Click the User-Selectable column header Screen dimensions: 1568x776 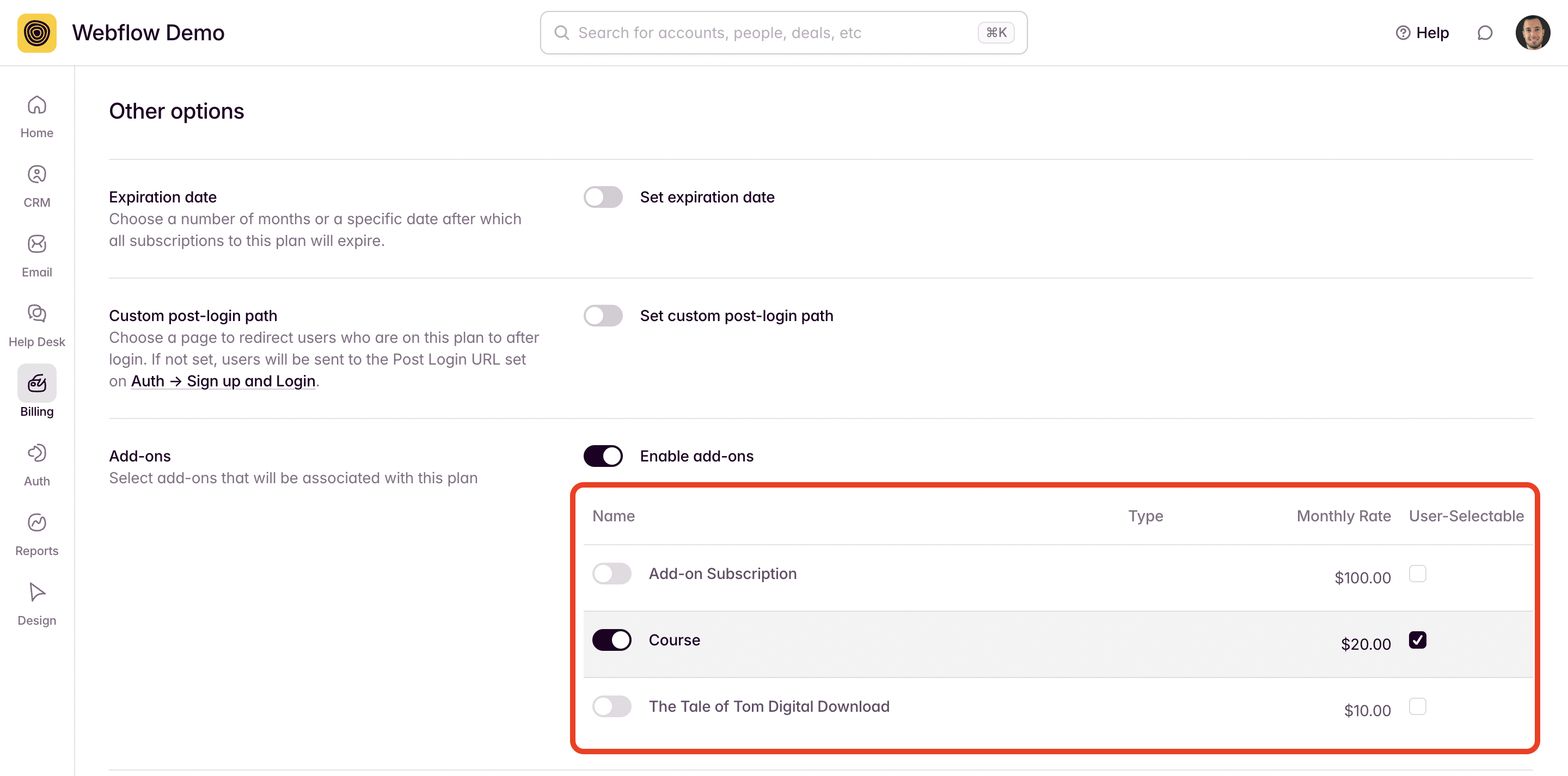tap(1466, 516)
